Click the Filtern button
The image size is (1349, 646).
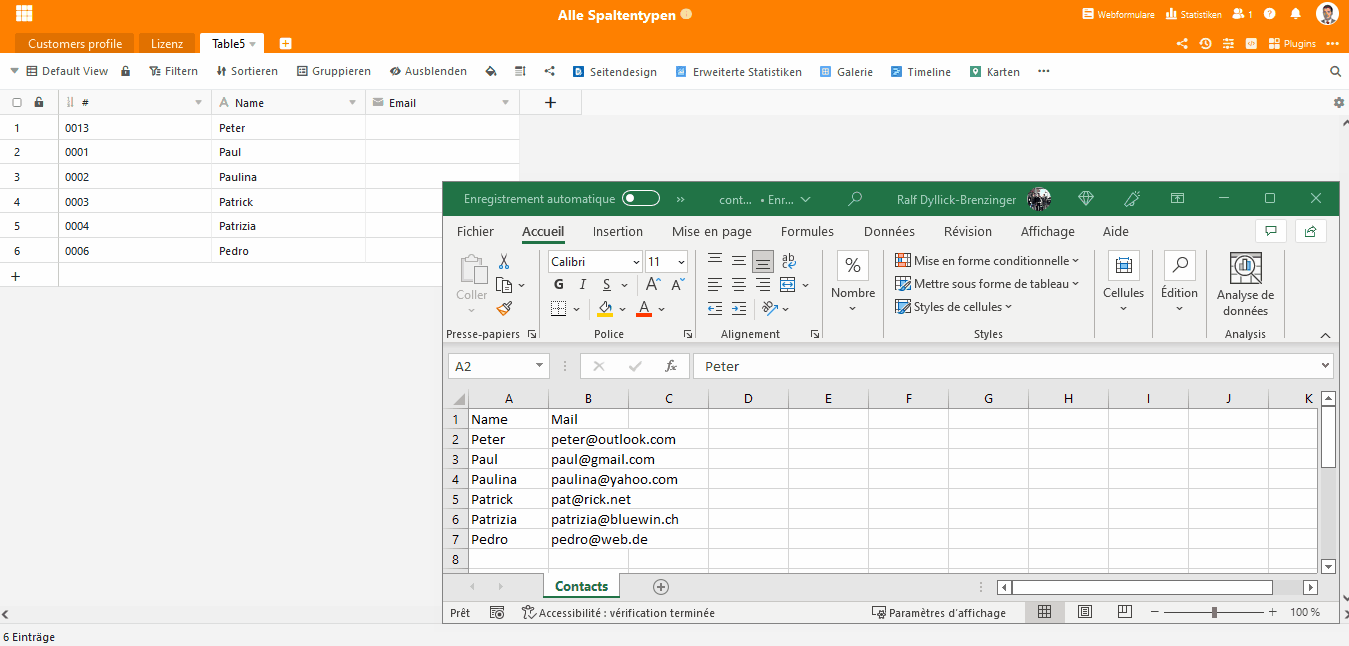(173, 72)
